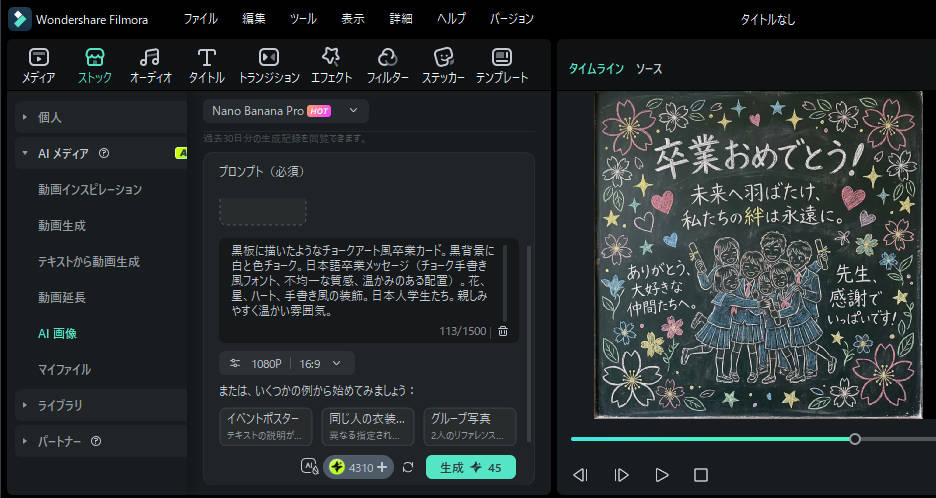Open the テンプレート templates panel
936x498 pixels.
coord(502,66)
